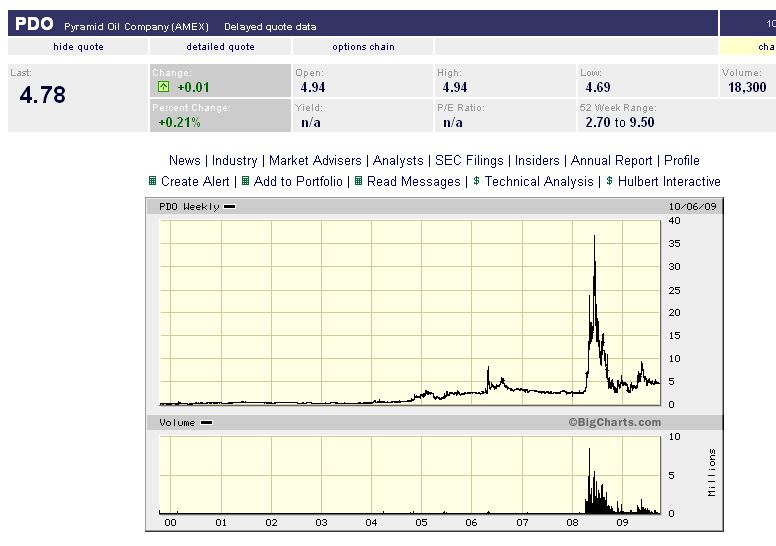Viewport: 776px width, 546px height.
Task: Open the Industry link
Action: [x=235, y=160]
